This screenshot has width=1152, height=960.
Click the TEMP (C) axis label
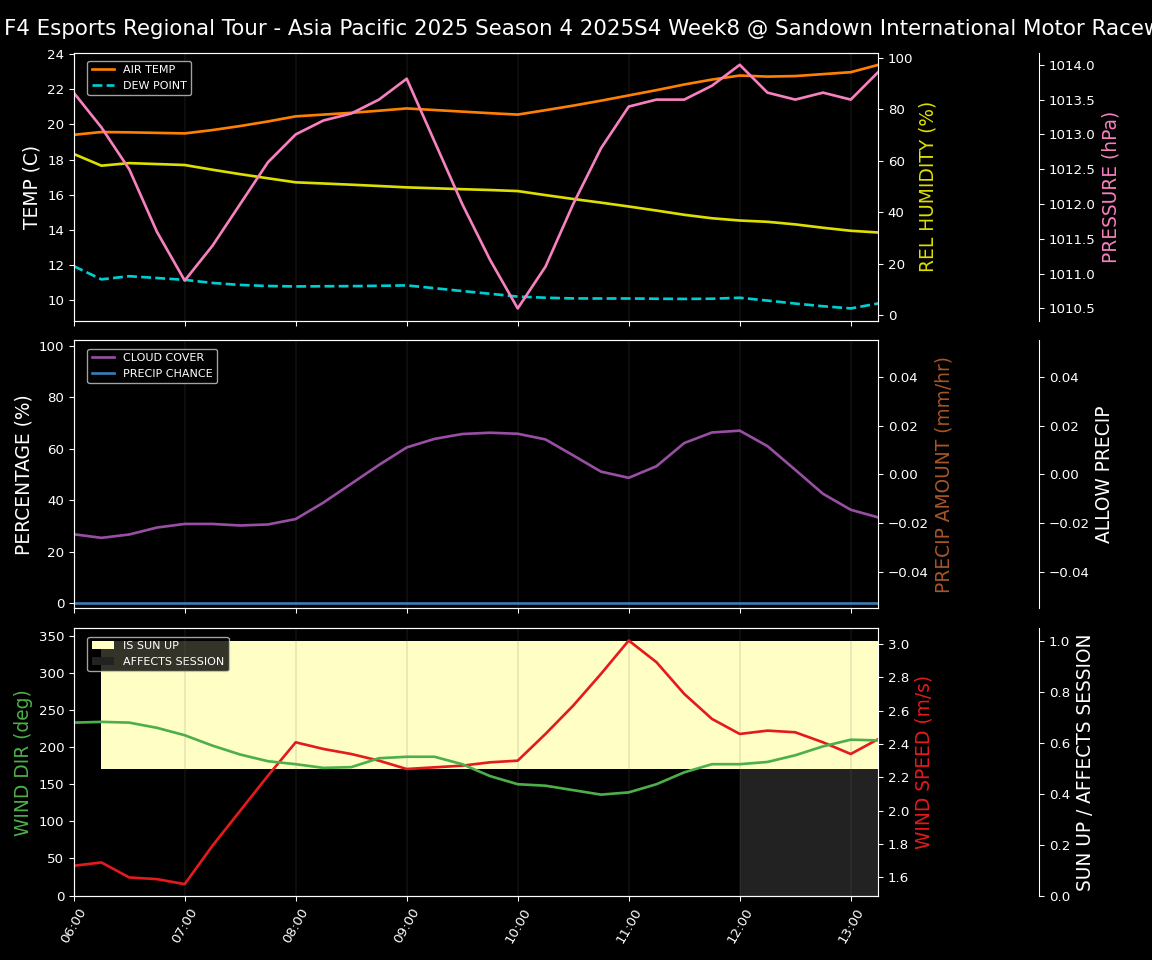coord(32,187)
